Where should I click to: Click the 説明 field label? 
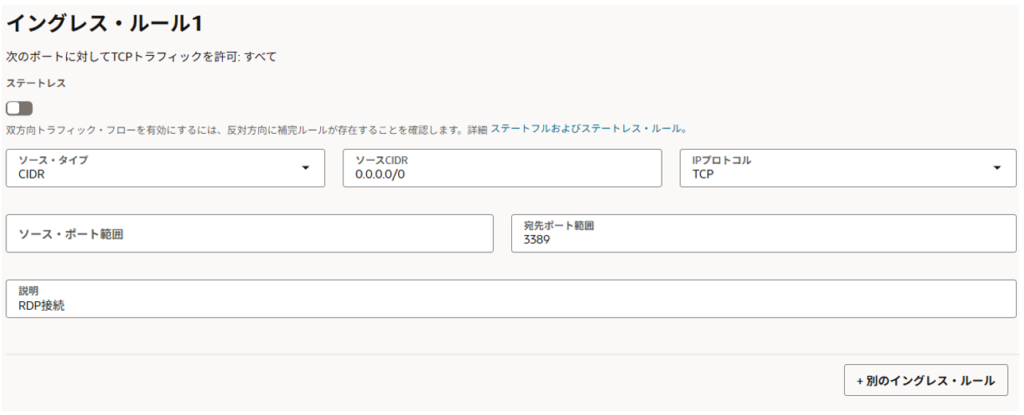point(29,291)
